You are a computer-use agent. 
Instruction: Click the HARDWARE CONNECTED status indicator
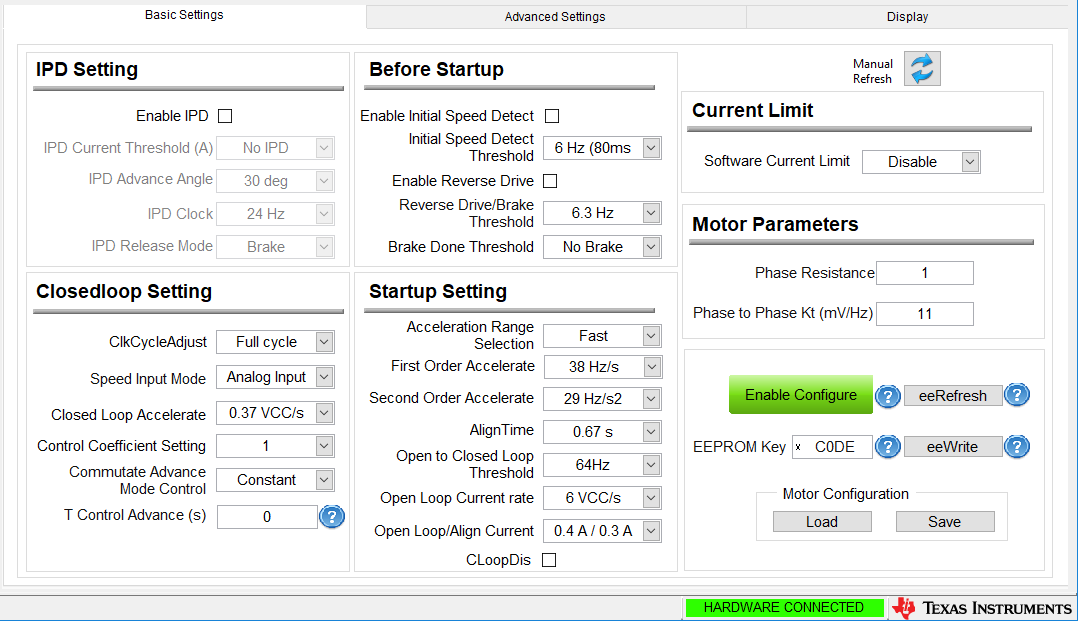[784, 608]
